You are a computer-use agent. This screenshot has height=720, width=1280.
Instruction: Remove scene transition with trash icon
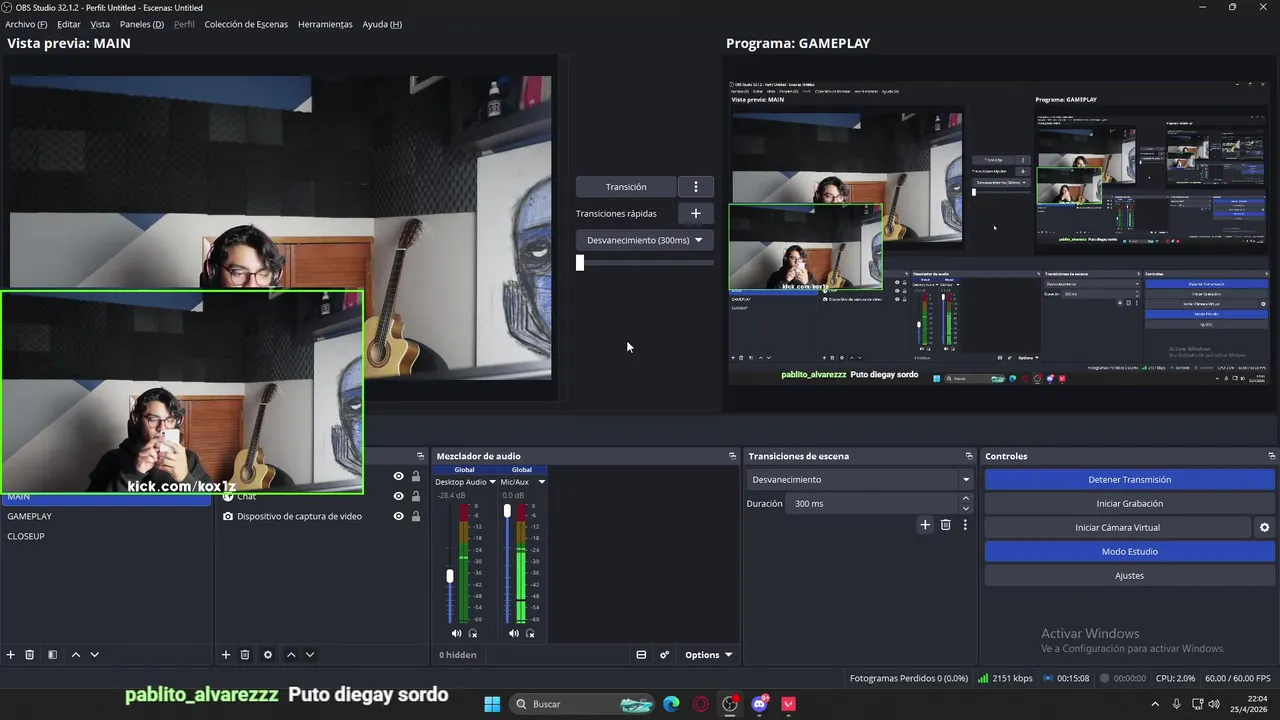coord(945,525)
